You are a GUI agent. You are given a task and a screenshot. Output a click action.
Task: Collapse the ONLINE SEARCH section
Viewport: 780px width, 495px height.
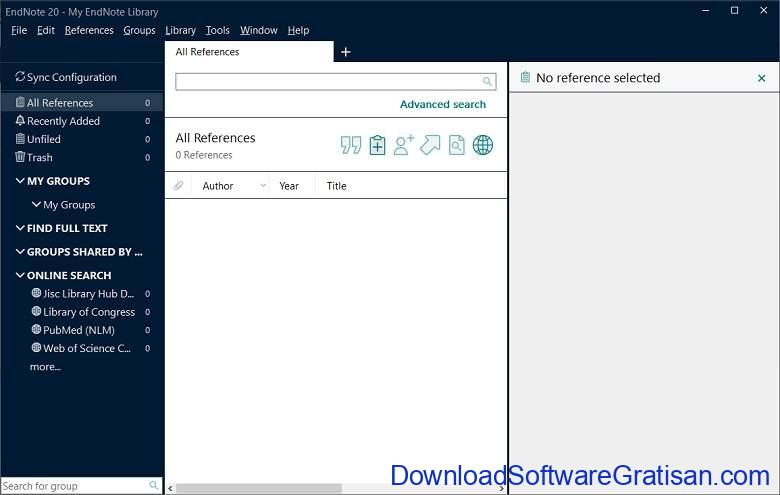pyautogui.click(x=20, y=275)
